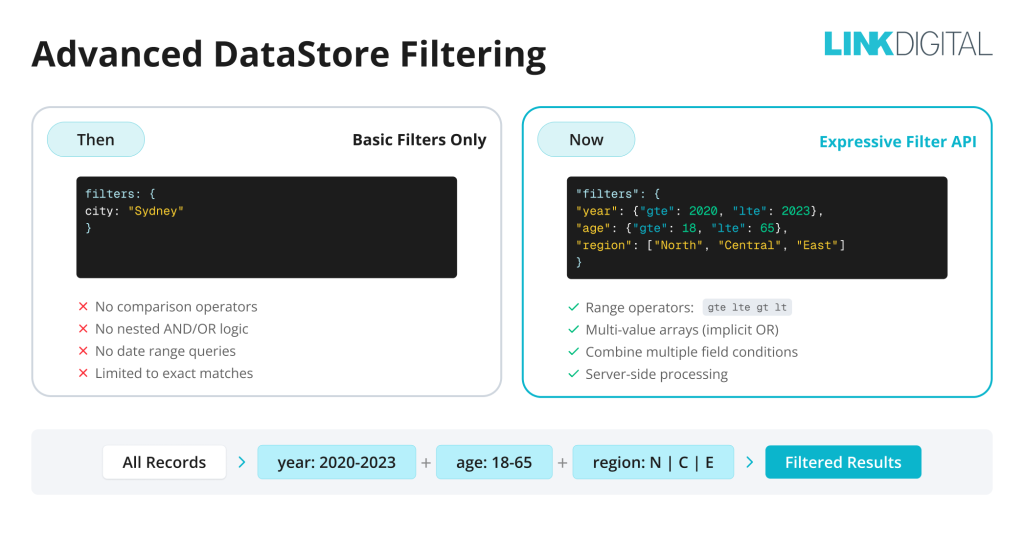Click the "Basic Filters Only" heading
1024x535 pixels.
pos(419,140)
